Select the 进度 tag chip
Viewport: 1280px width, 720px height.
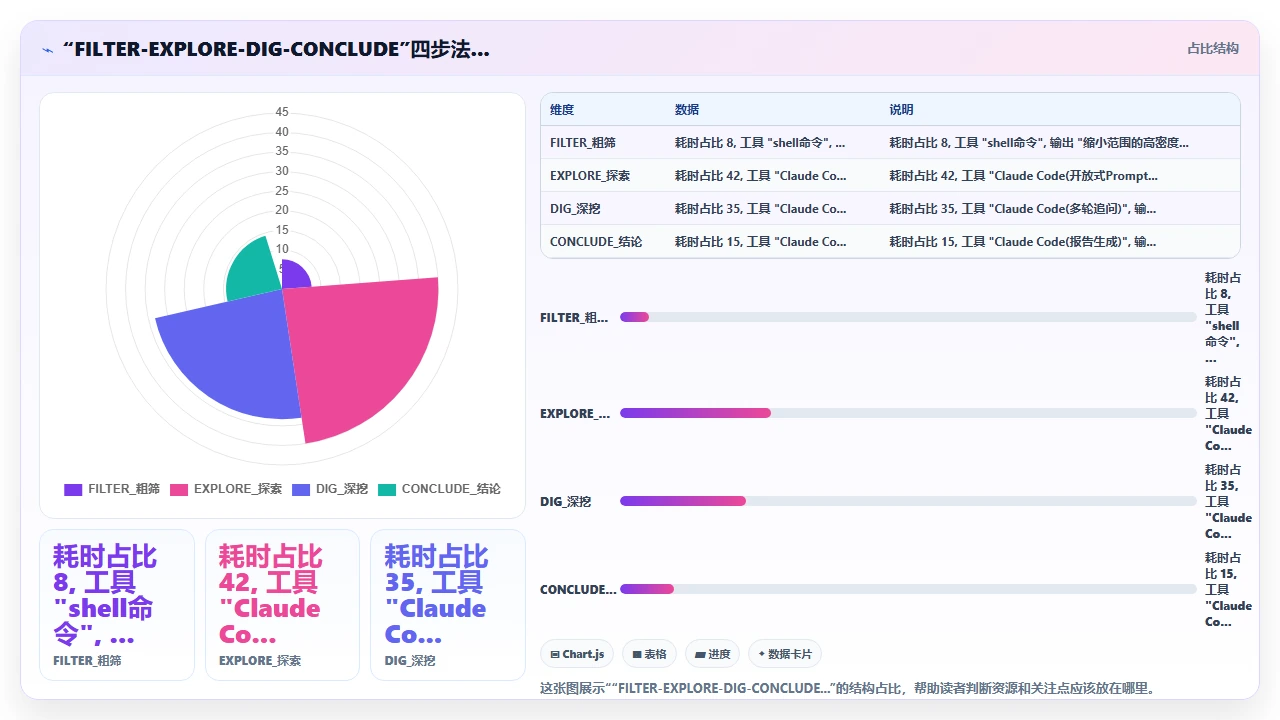point(712,654)
